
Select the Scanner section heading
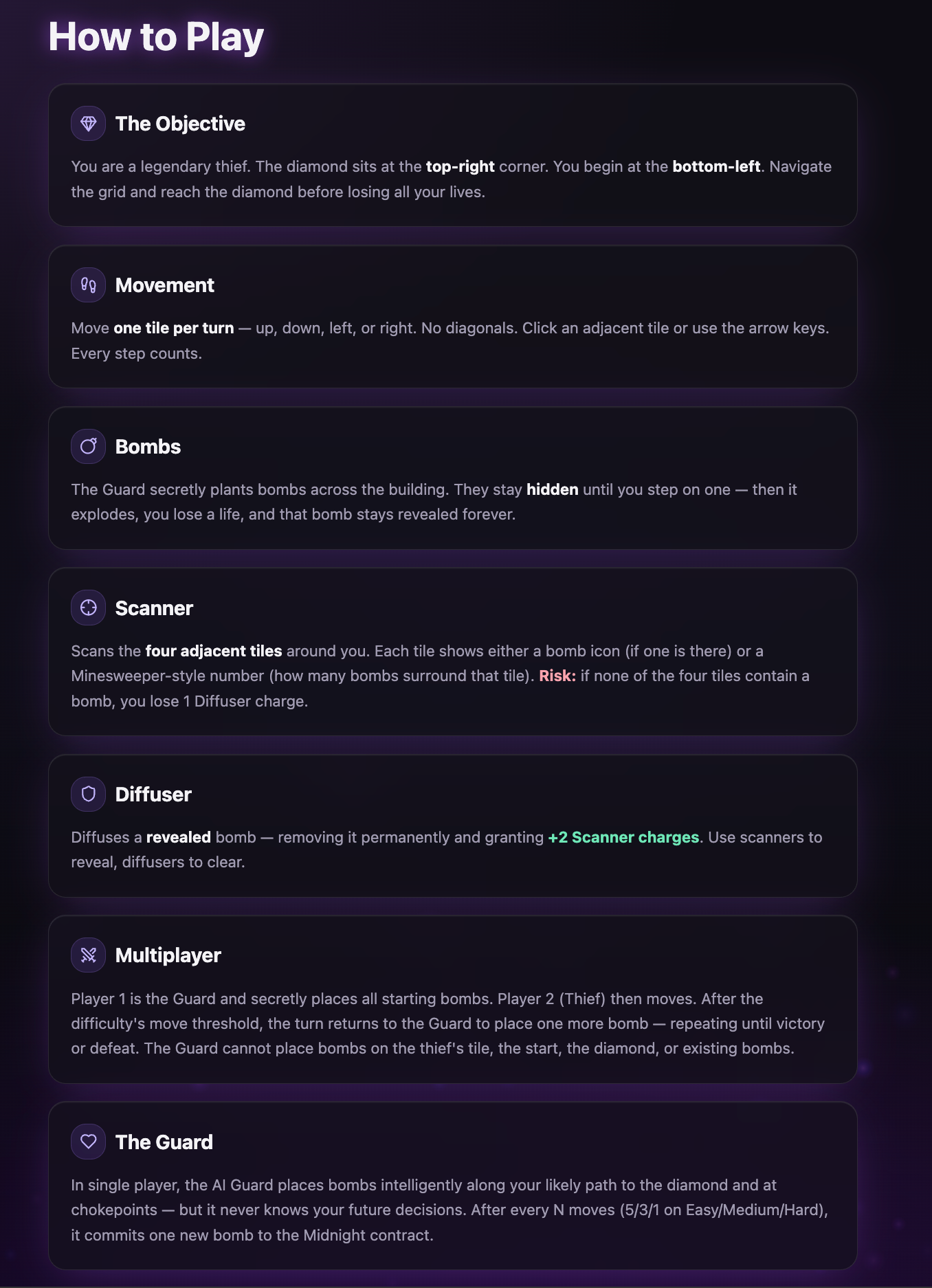(x=154, y=608)
